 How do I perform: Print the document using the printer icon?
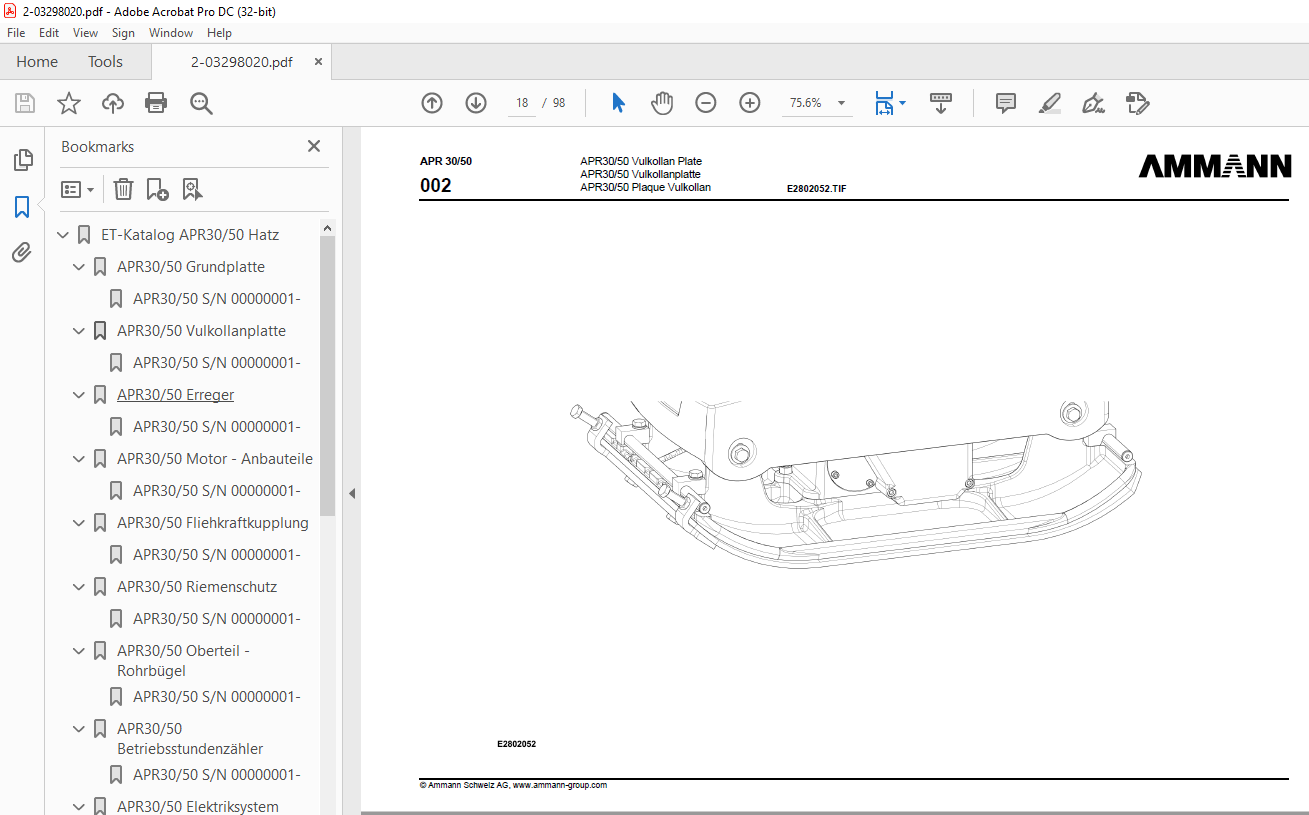point(156,103)
